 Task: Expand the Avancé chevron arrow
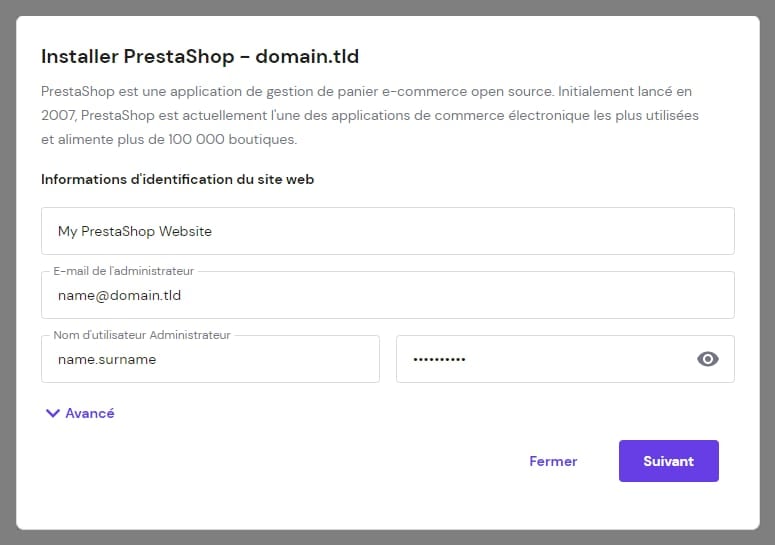pos(53,412)
